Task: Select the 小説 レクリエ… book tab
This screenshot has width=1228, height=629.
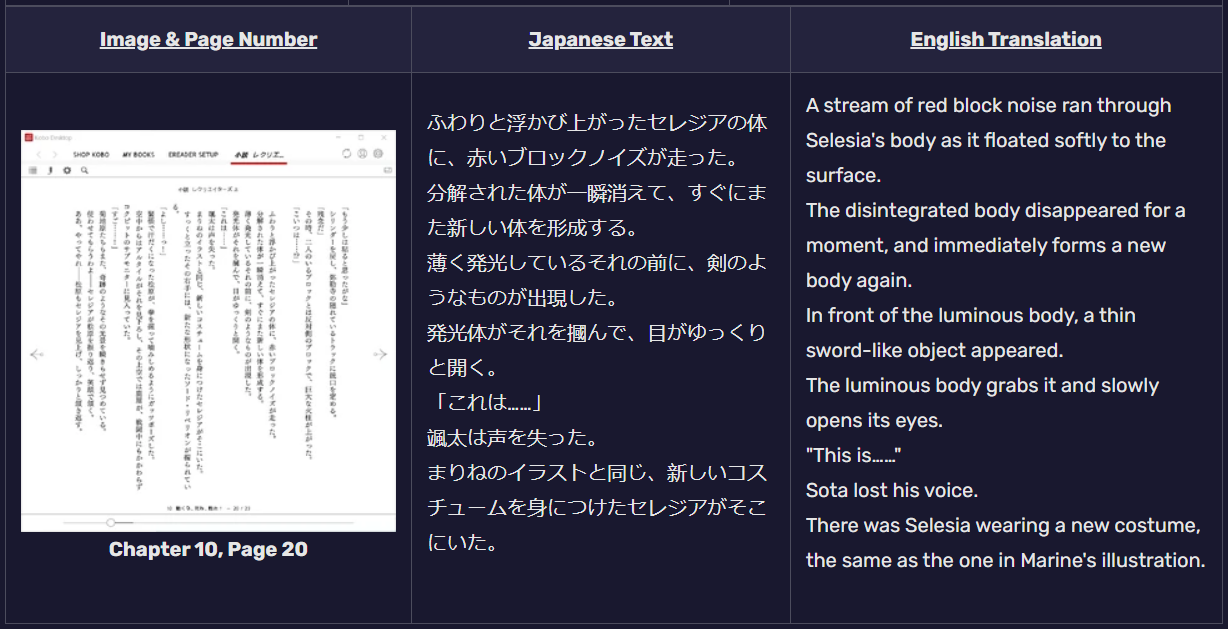Action: 259,155
